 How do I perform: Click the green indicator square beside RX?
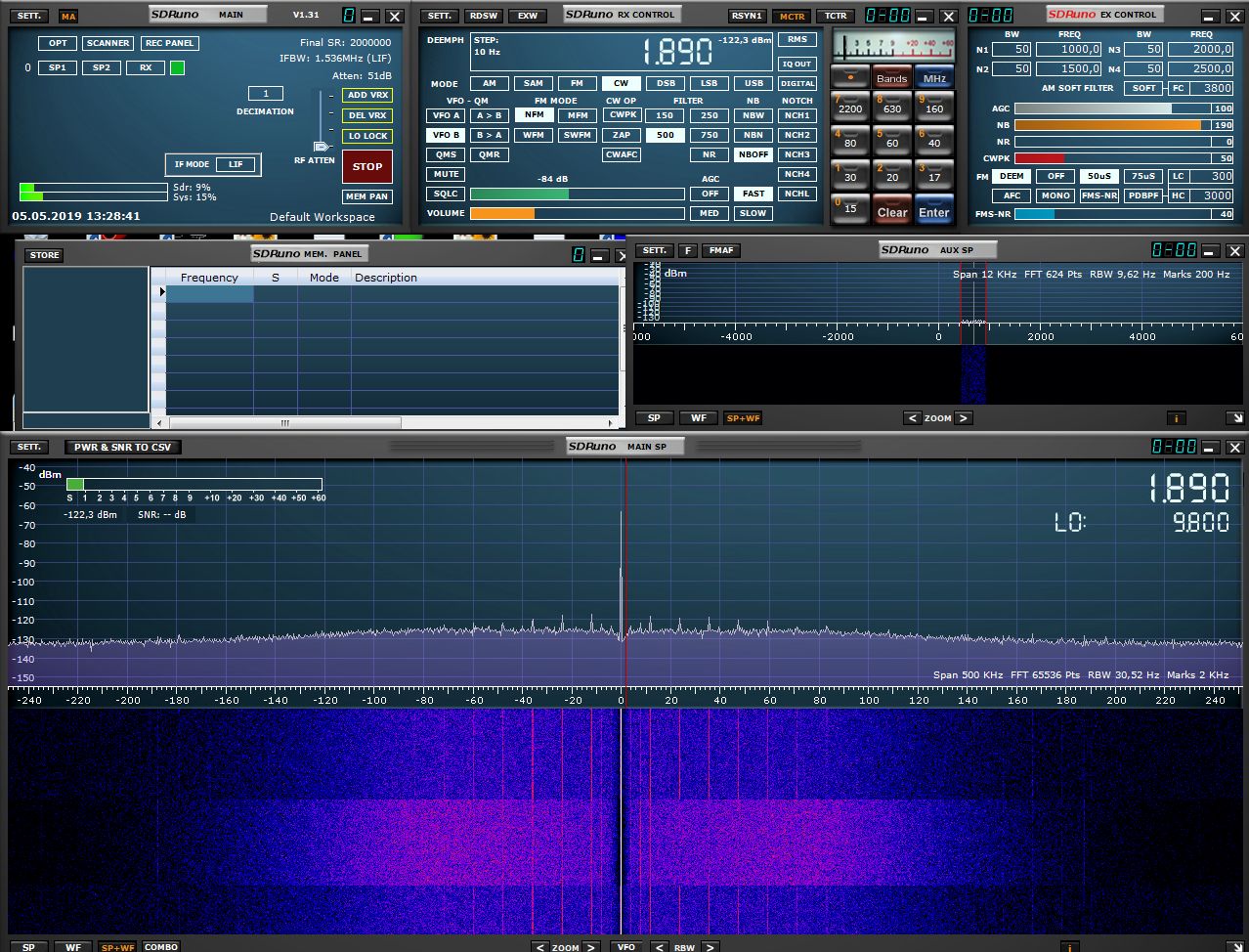pyautogui.click(x=177, y=67)
